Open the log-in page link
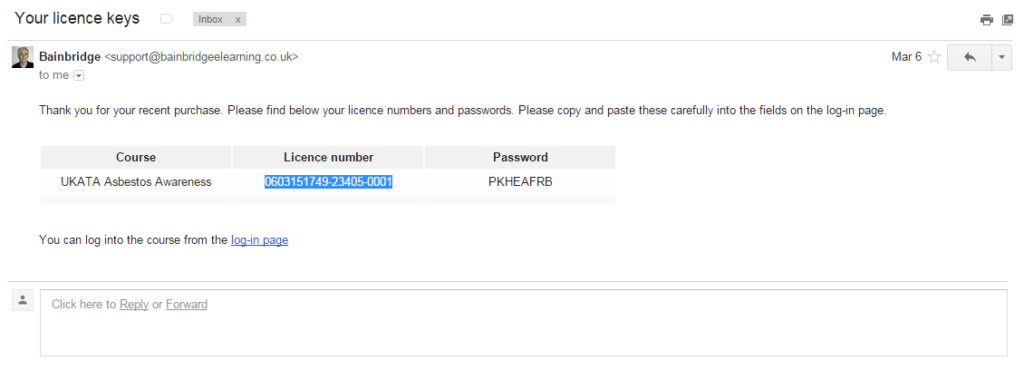Image resolution: width=1024 pixels, height=370 pixels. coord(259,240)
